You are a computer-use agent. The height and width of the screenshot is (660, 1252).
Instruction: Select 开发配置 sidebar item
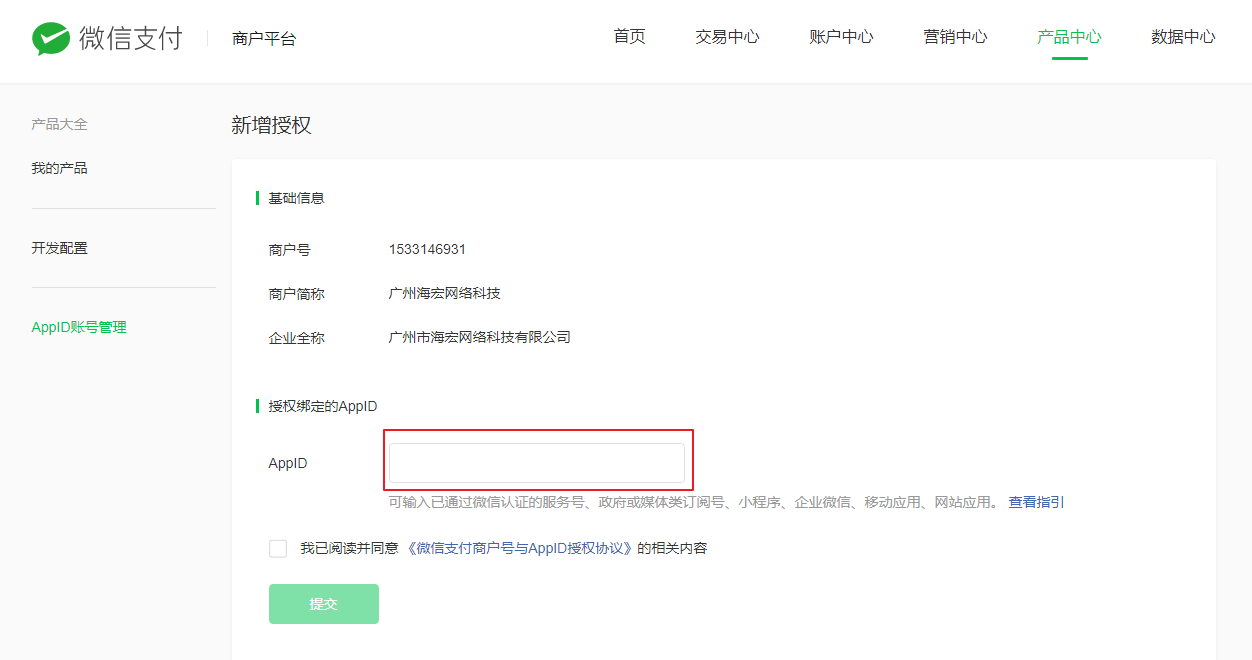coord(60,248)
